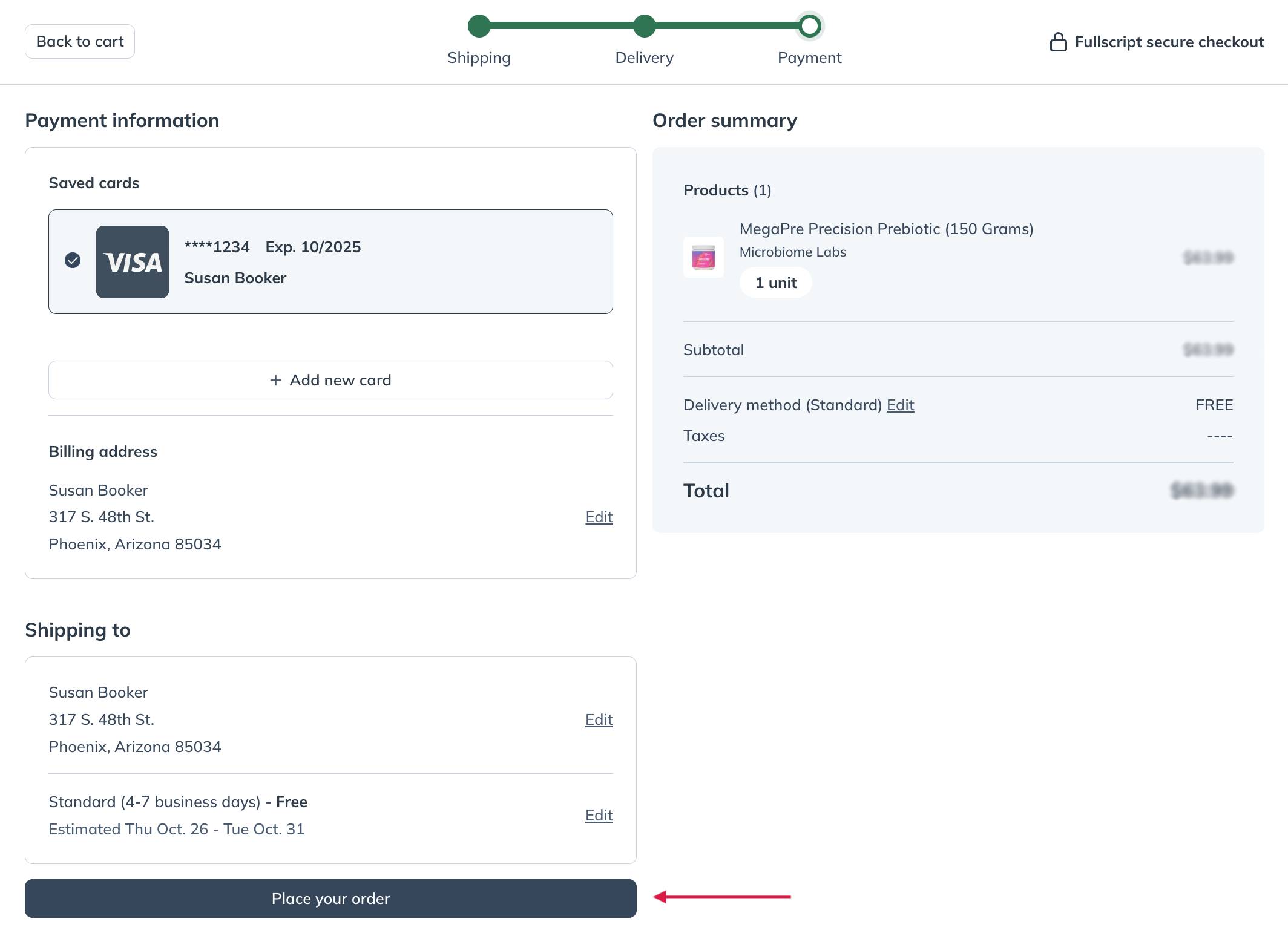
Task: Edit the shipping address
Action: point(599,720)
